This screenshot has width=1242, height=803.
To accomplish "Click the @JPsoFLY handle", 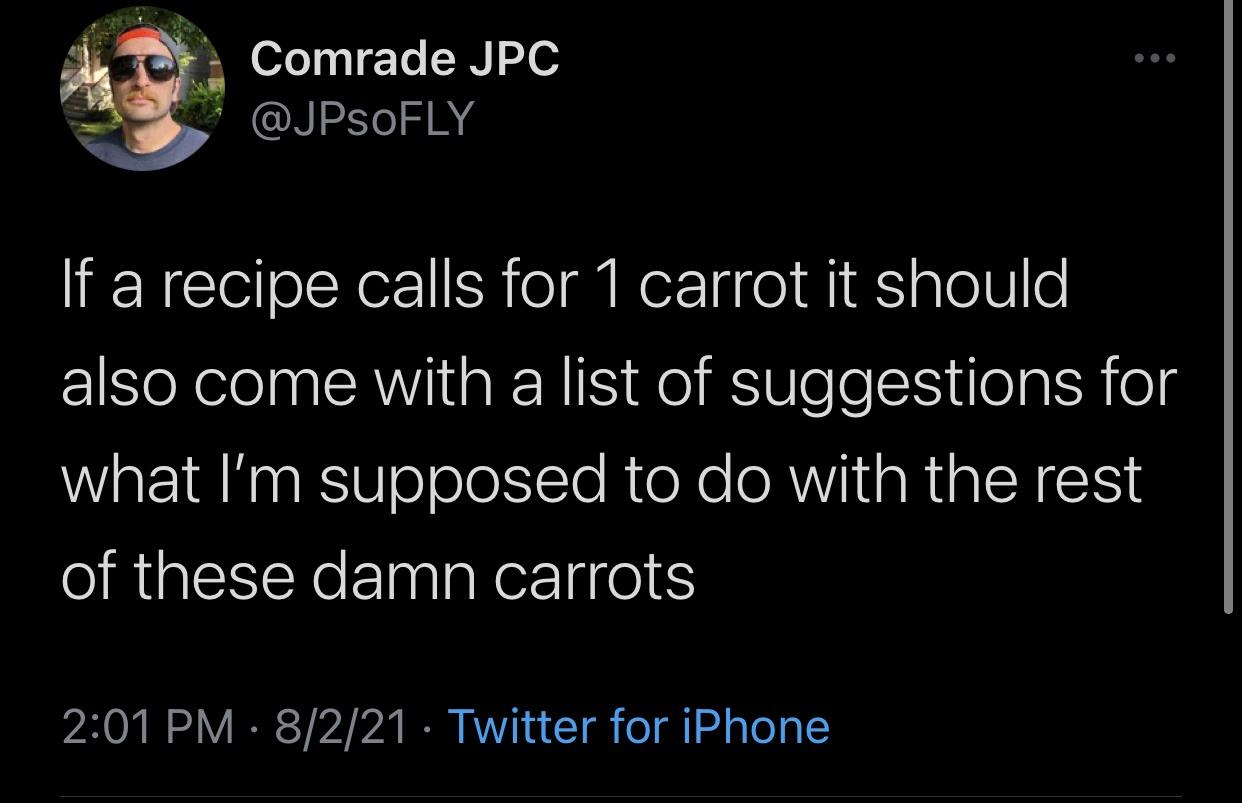I will point(362,119).
